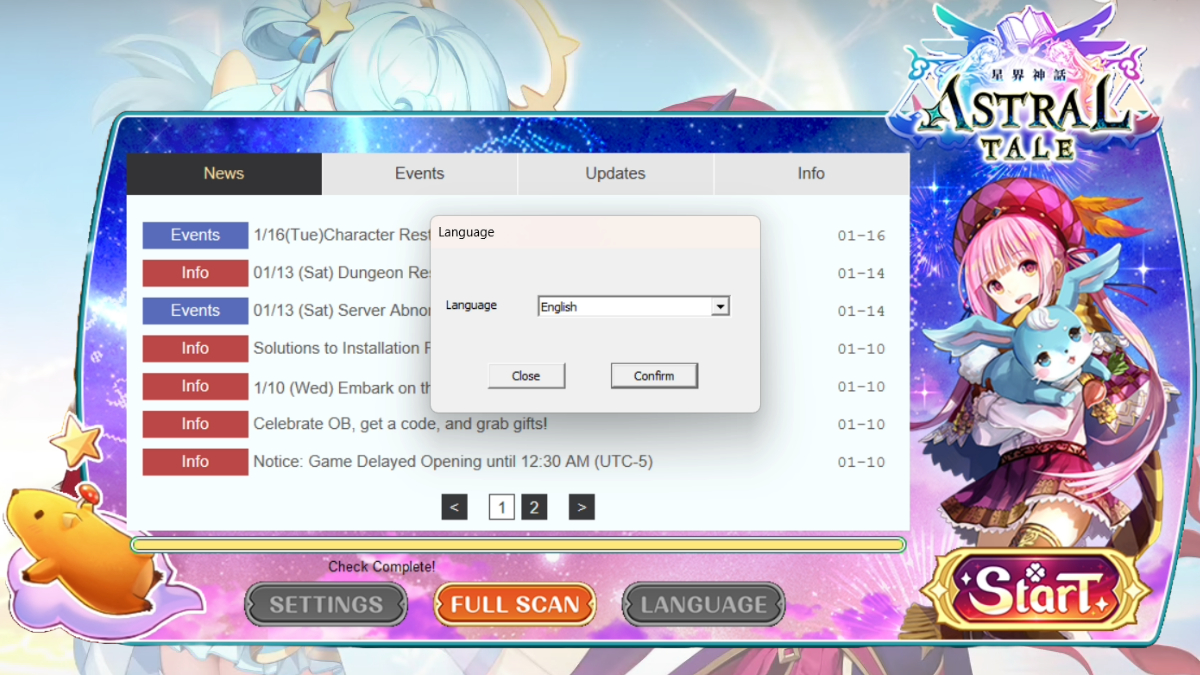Select the Info news tab
Screen dimensions: 1200x675
810,173
